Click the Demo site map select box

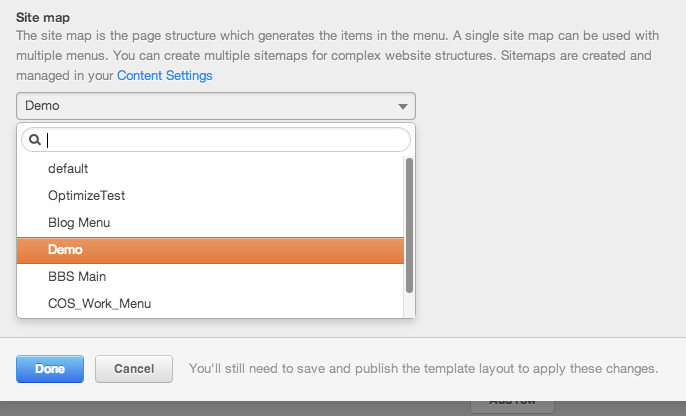click(216, 106)
